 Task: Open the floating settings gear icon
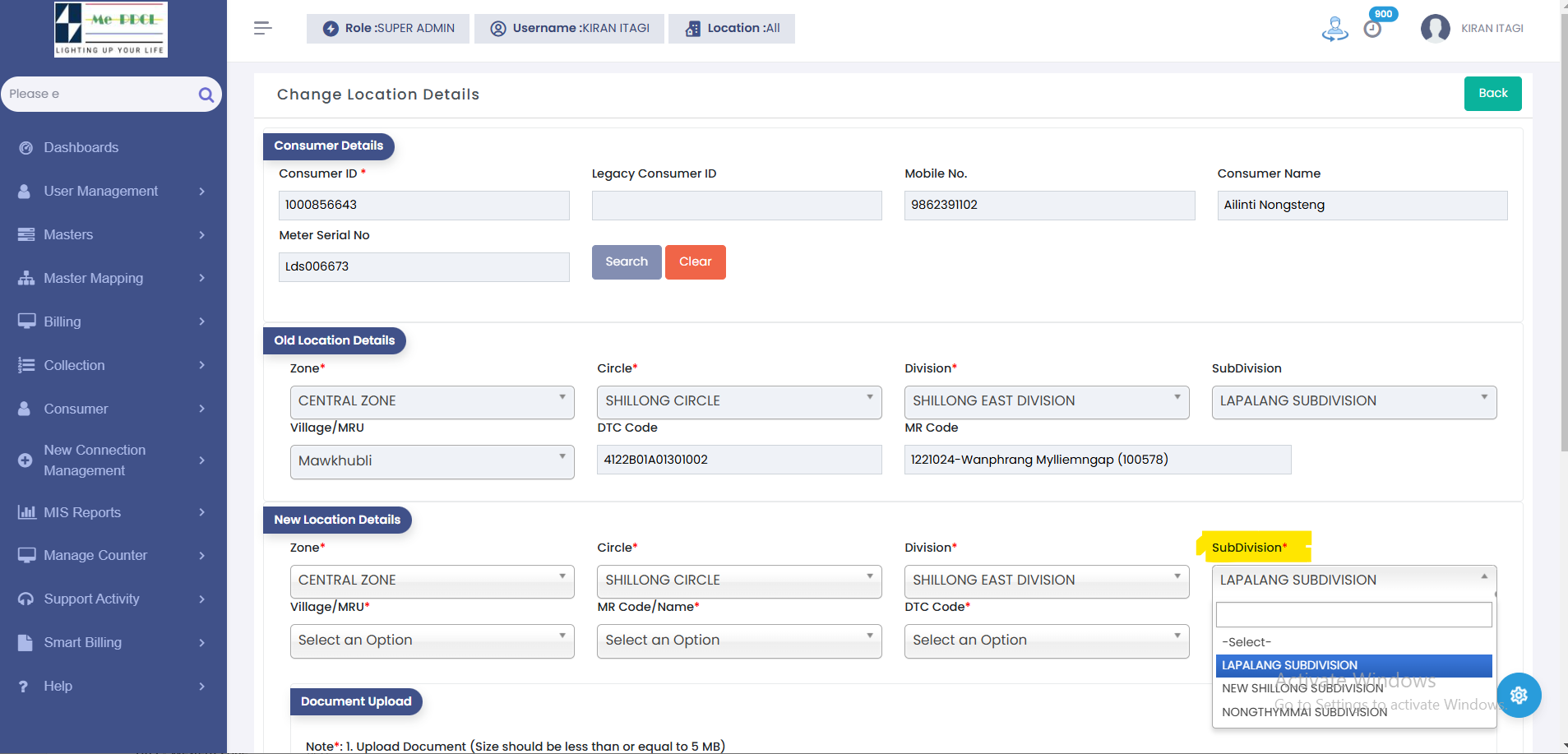1518,695
